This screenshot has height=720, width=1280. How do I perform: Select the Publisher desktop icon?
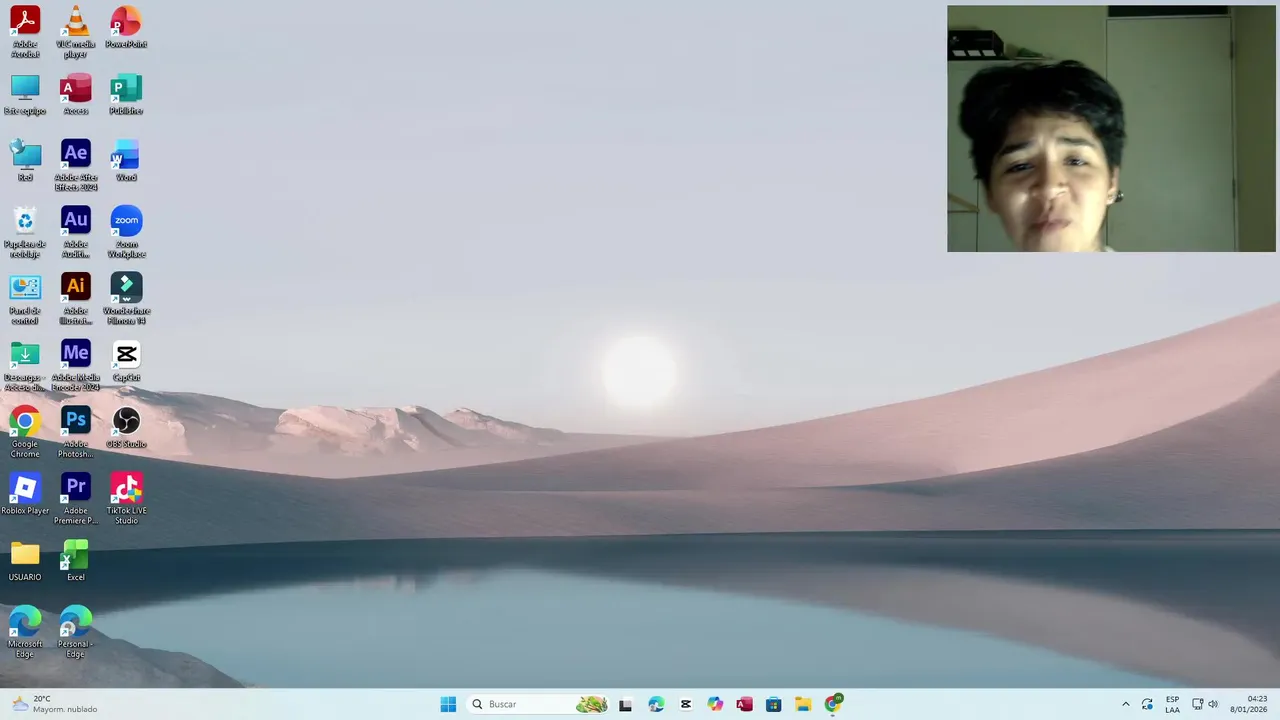point(126,94)
